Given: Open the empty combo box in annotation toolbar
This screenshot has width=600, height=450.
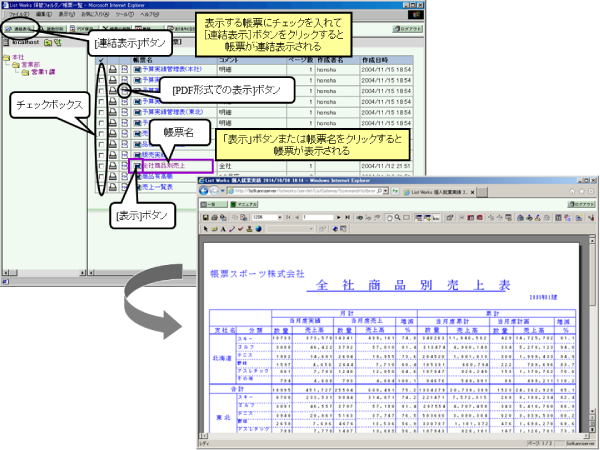Looking at the screenshot, I should tap(290, 229).
